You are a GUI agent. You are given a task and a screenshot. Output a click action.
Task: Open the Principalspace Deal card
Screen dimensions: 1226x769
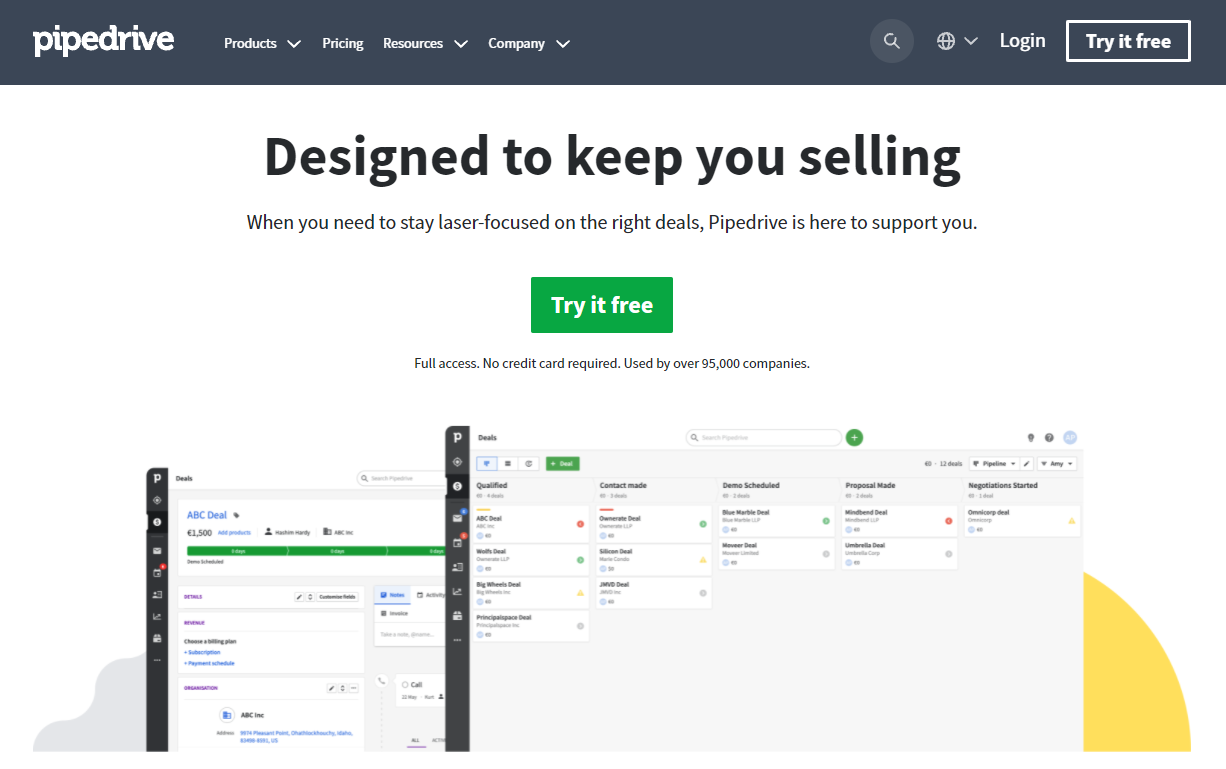[x=531, y=625]
